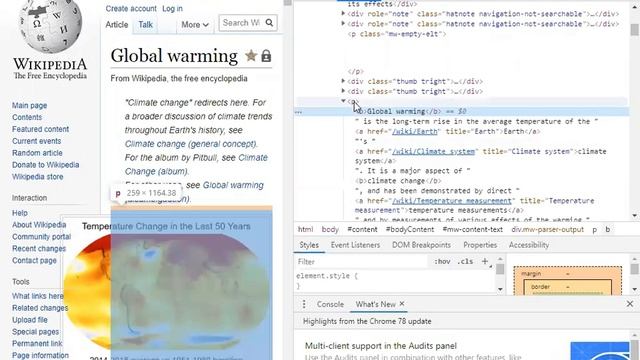Click the border box in box model
This screenshot has width=640, height=360.
[x=568, y=287]
